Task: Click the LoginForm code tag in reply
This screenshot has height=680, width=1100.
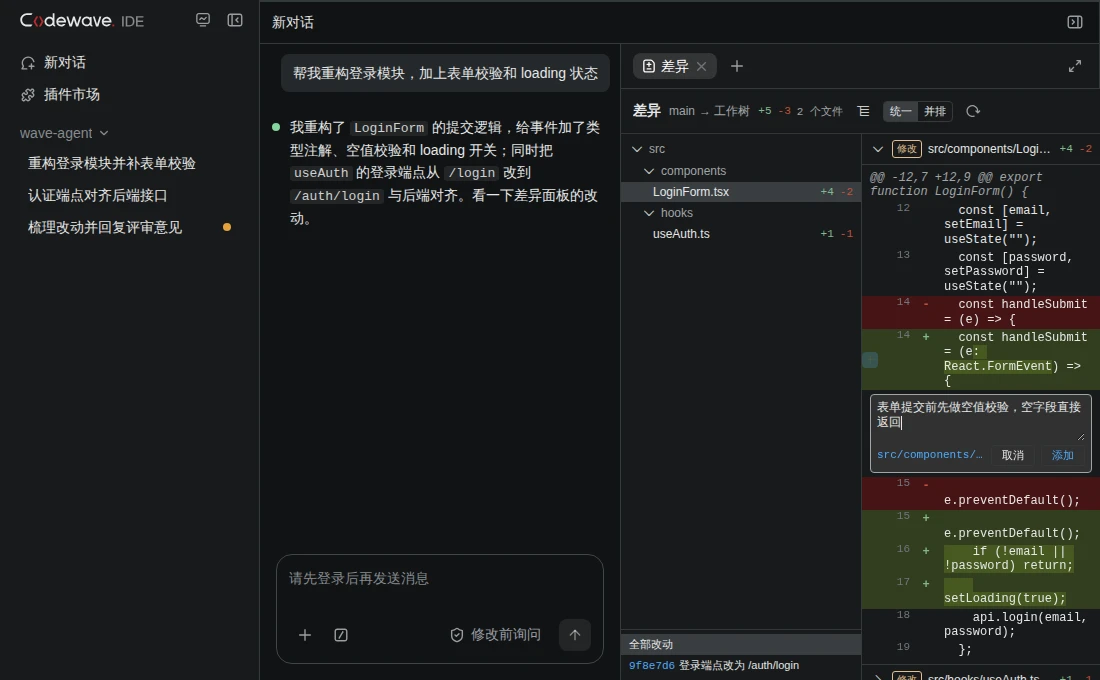Action: coord(389,128)
